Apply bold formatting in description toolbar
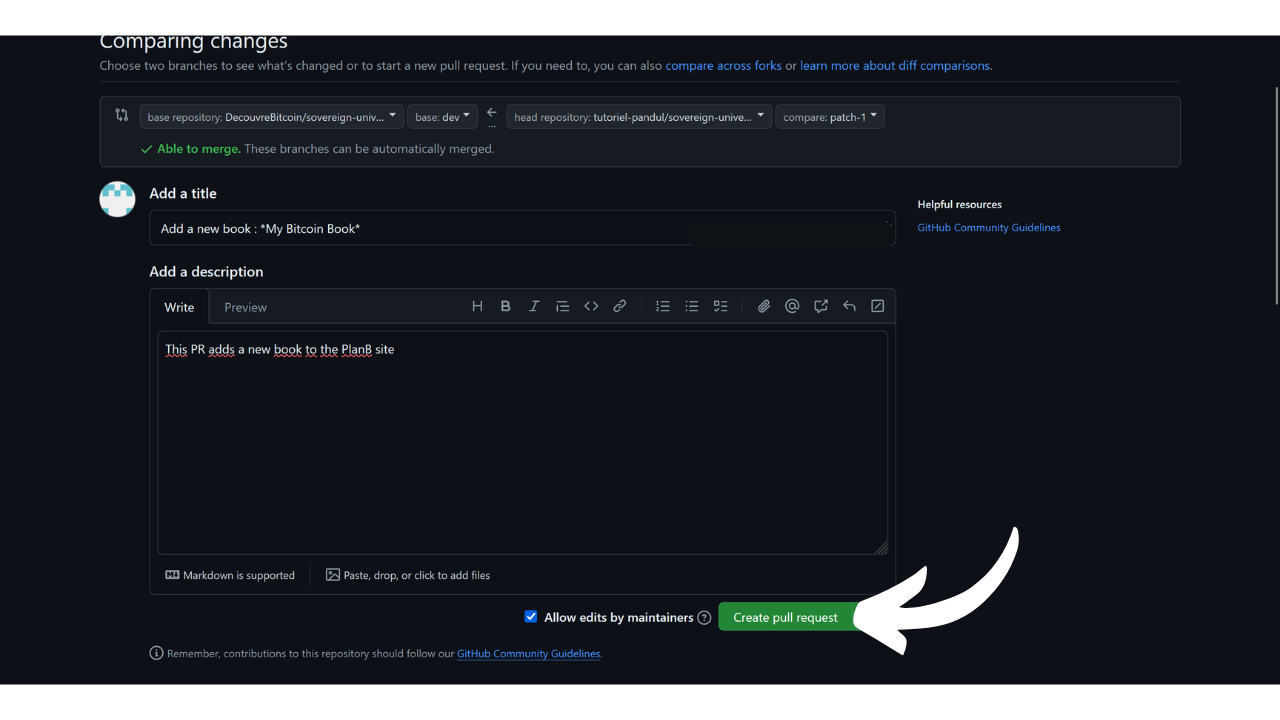Image resolution: width=1280 pixels, height=720 pixels. [506, 306]
